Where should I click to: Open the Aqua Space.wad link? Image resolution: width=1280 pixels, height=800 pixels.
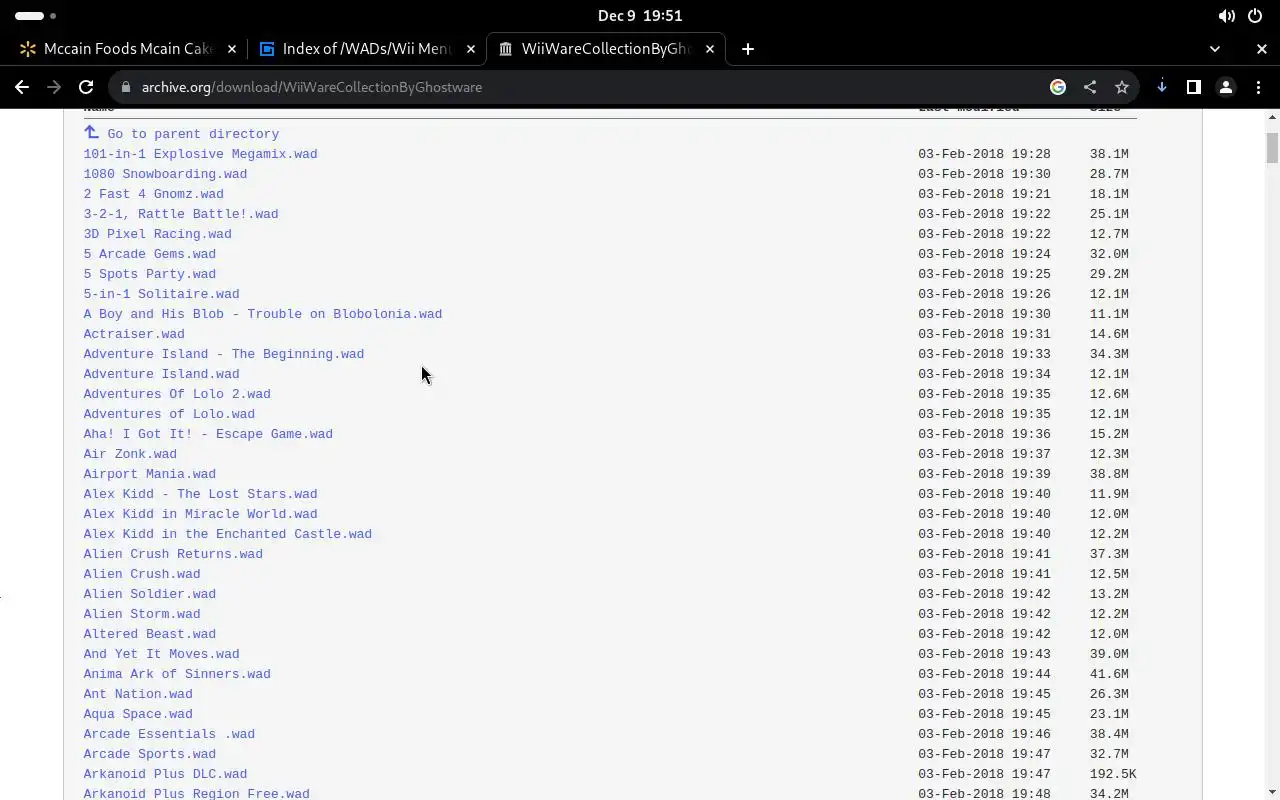(138, 714)
